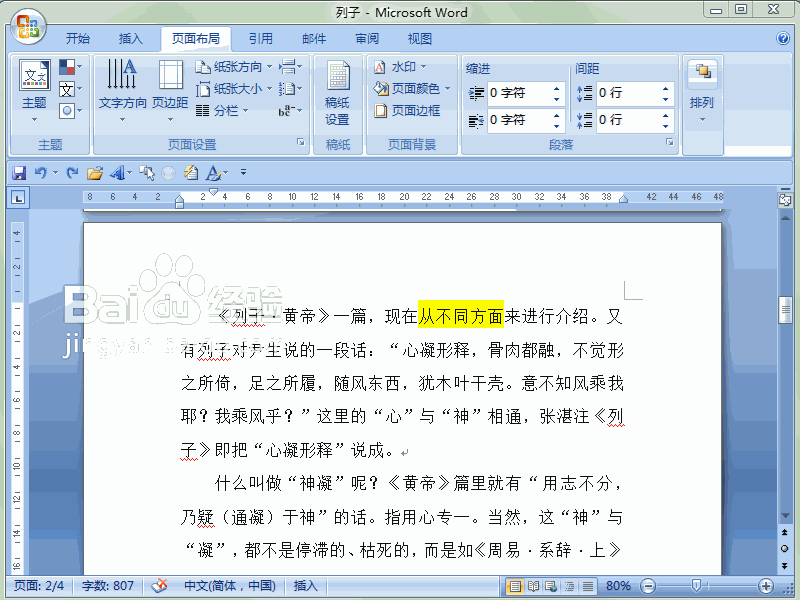Viewport: 800px width, 600px height.
Task: Open theme fonts dropdown
Action: pyautogui.click(x=70, y=89)
